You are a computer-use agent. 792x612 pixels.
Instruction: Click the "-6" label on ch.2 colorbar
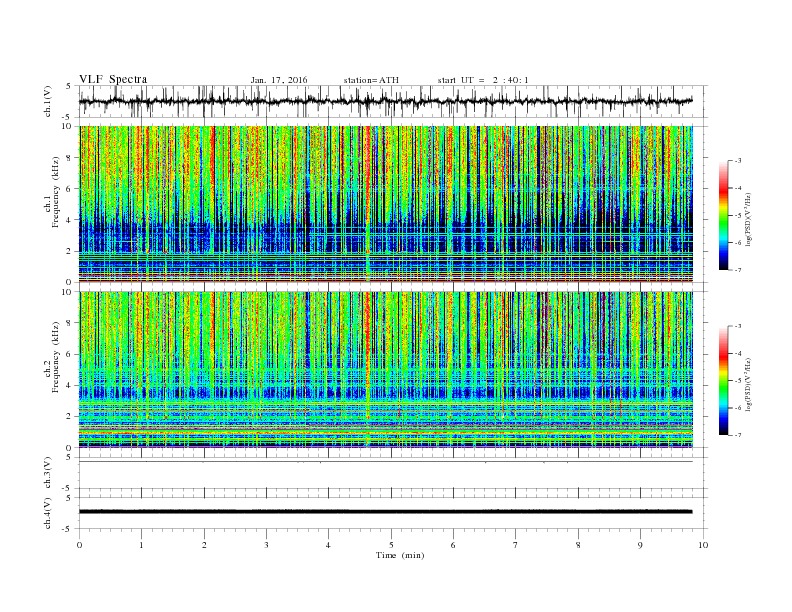(738, 408)
